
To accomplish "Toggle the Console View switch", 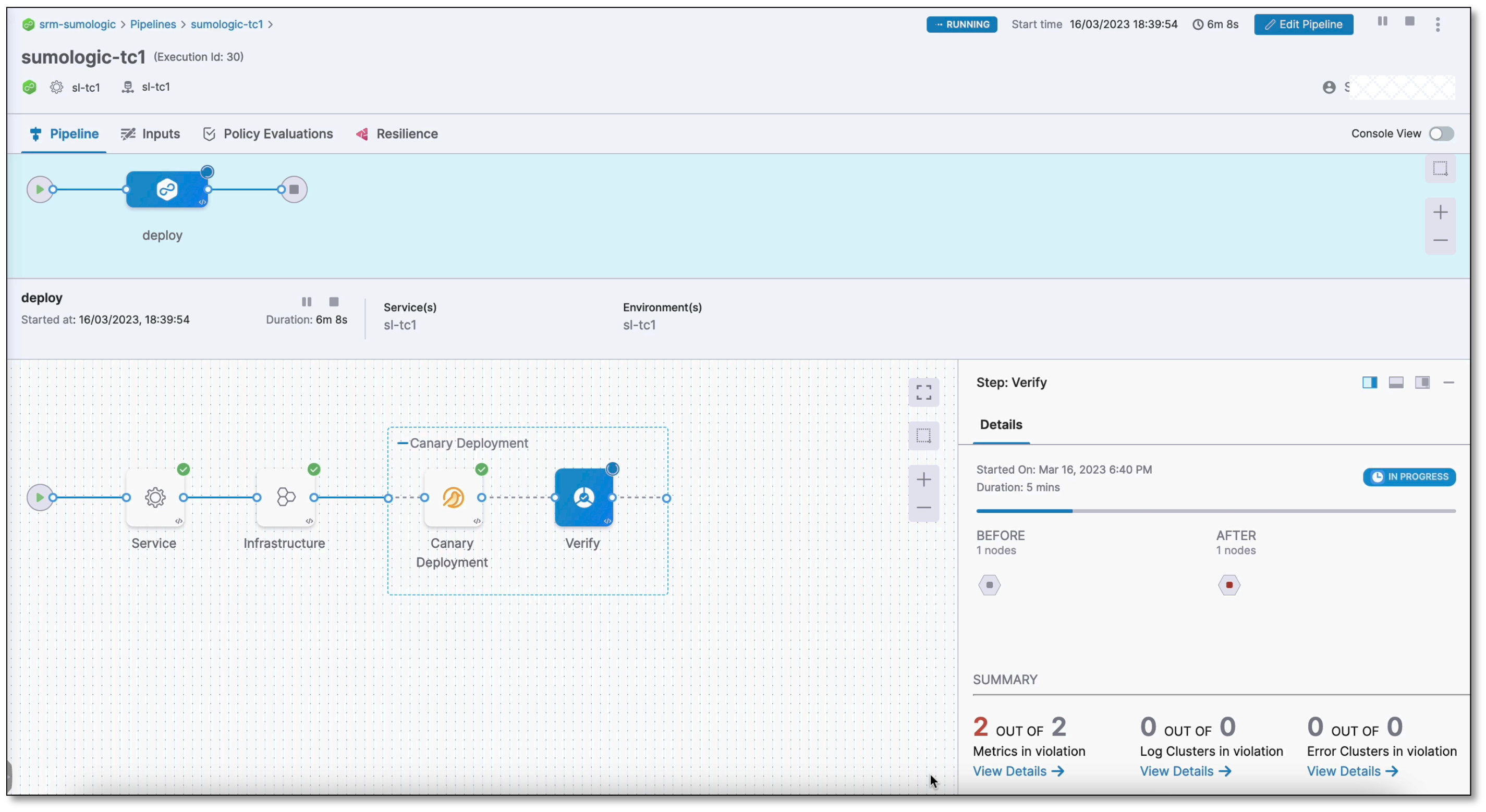I will coord(1441,134).
